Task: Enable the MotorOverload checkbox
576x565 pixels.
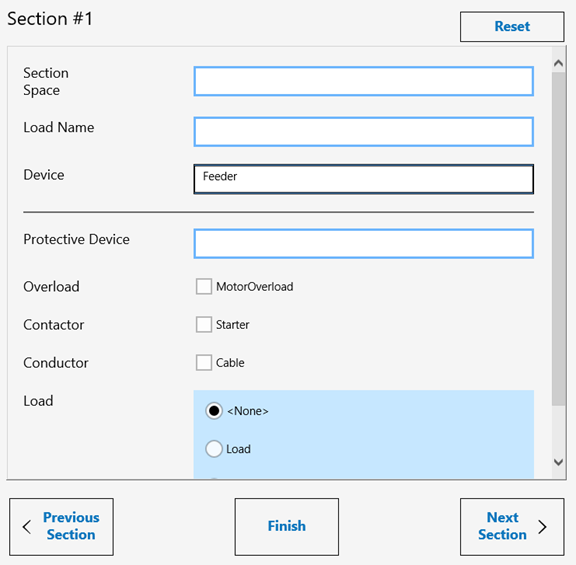Action: click(x=204, y=287)
